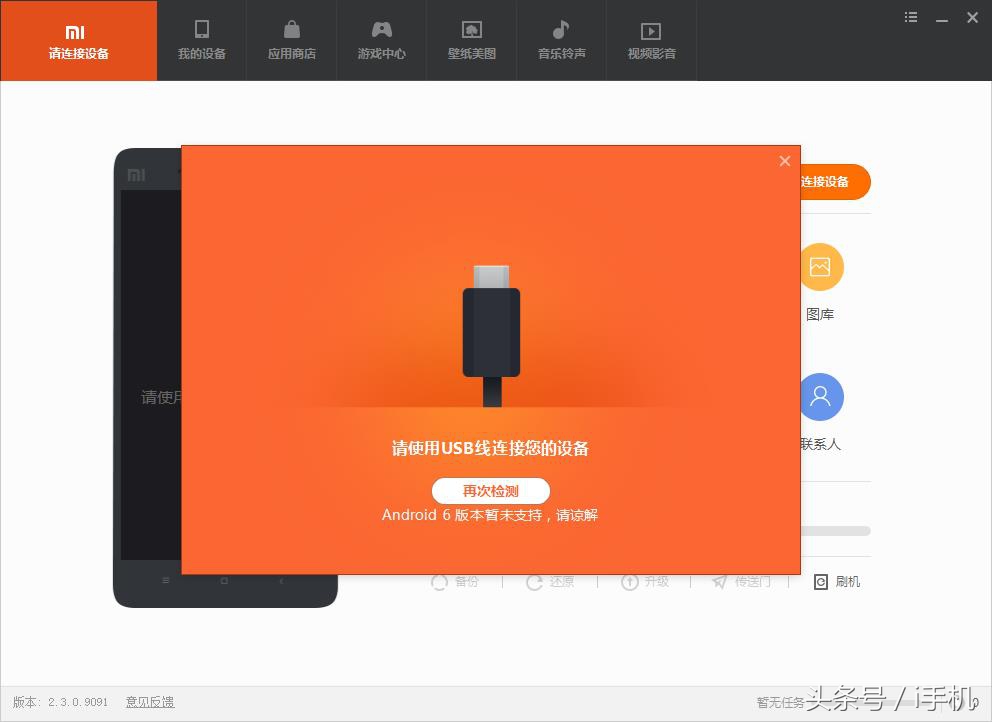Open the 联系人 (Contacts) panel icon
992x722 pixels.
click(821, 397)
